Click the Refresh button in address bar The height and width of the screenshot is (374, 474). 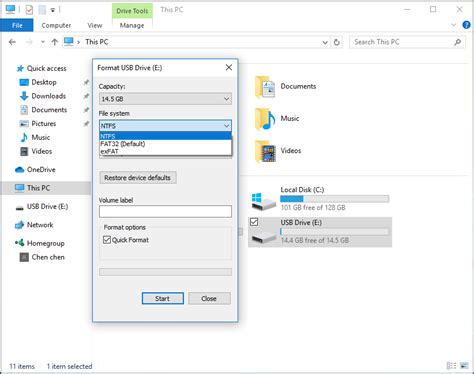(337, 42)
